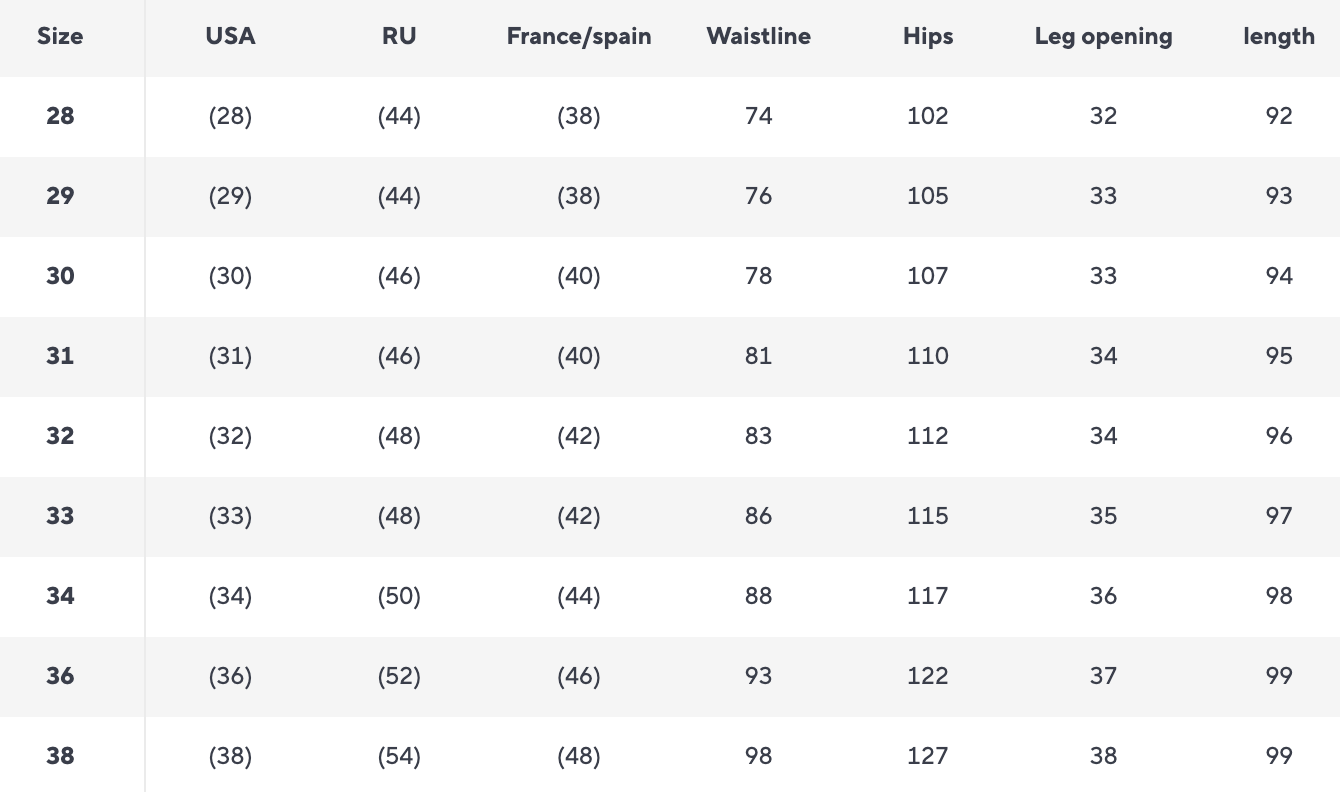This screenshot has width=1340, height=792.
Task: Click the hips value 122
Action: click(928, 676)
